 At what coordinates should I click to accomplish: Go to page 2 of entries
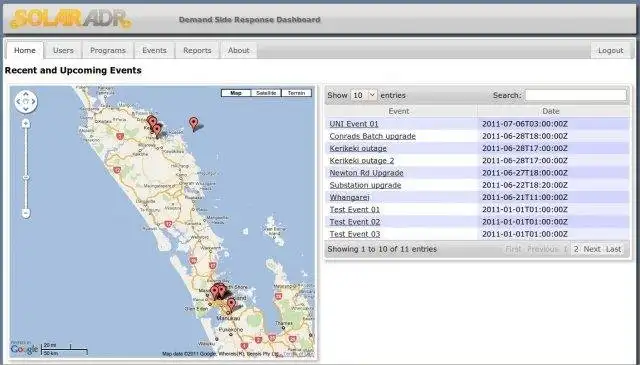tap(576, 249)
